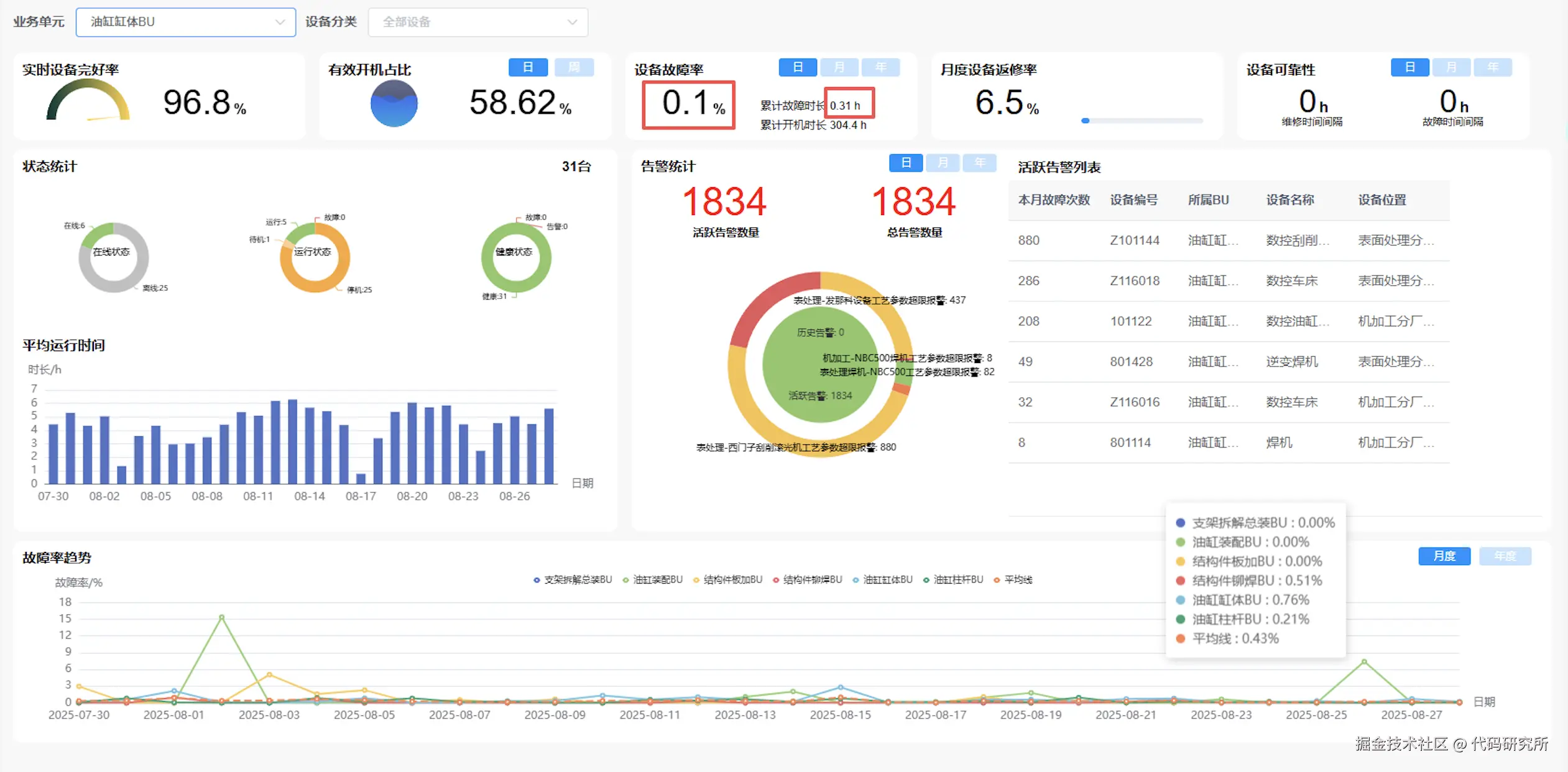Open the 业务单元 dropdown showing 油缸缸体BU
This screenshot has width=1568, height=772.
(x=185, y=22)
